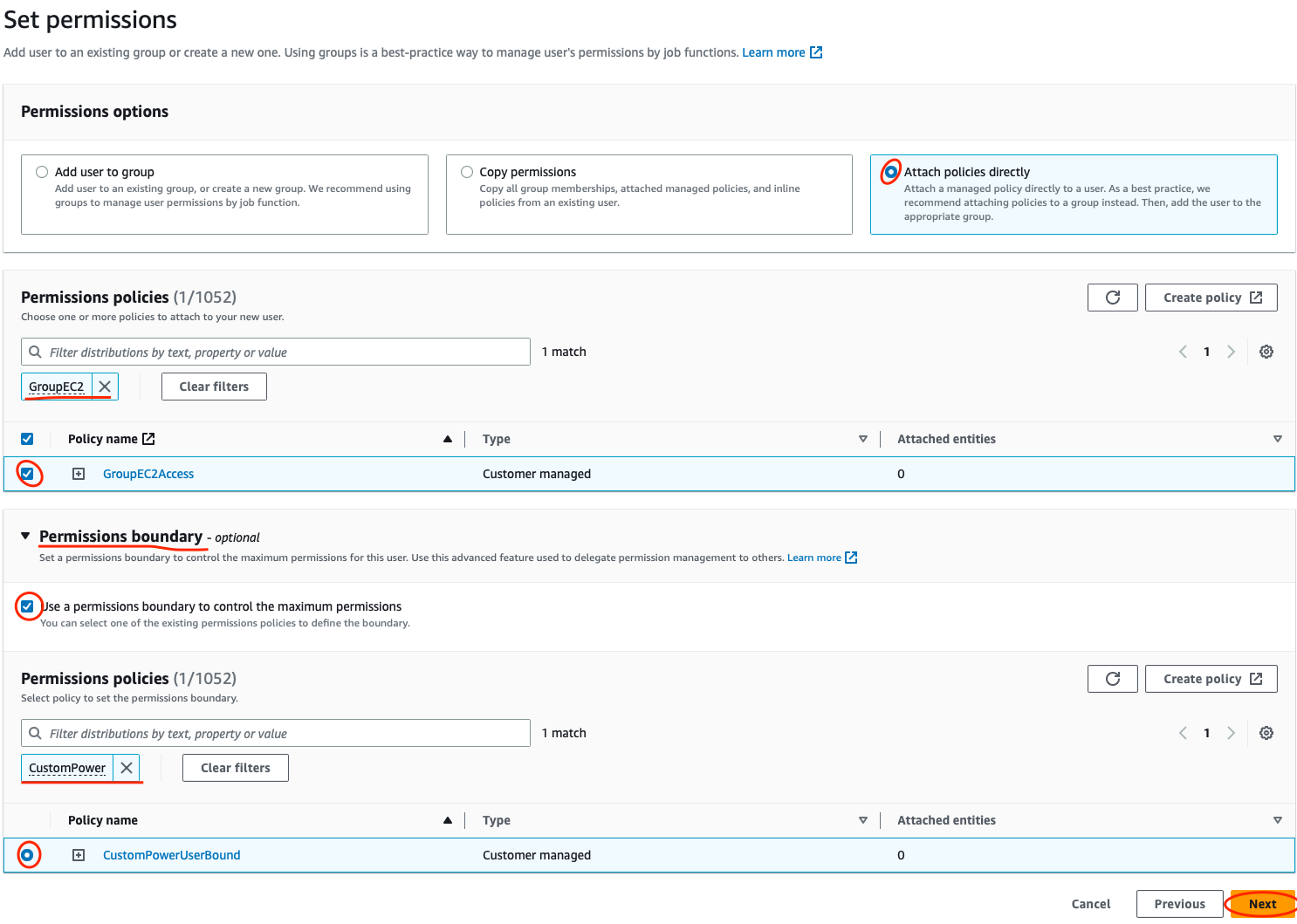Open settings gear for boundary policies table
Screen dimensions: 1297x924
pyautogui.click(x=1266, y=733)
